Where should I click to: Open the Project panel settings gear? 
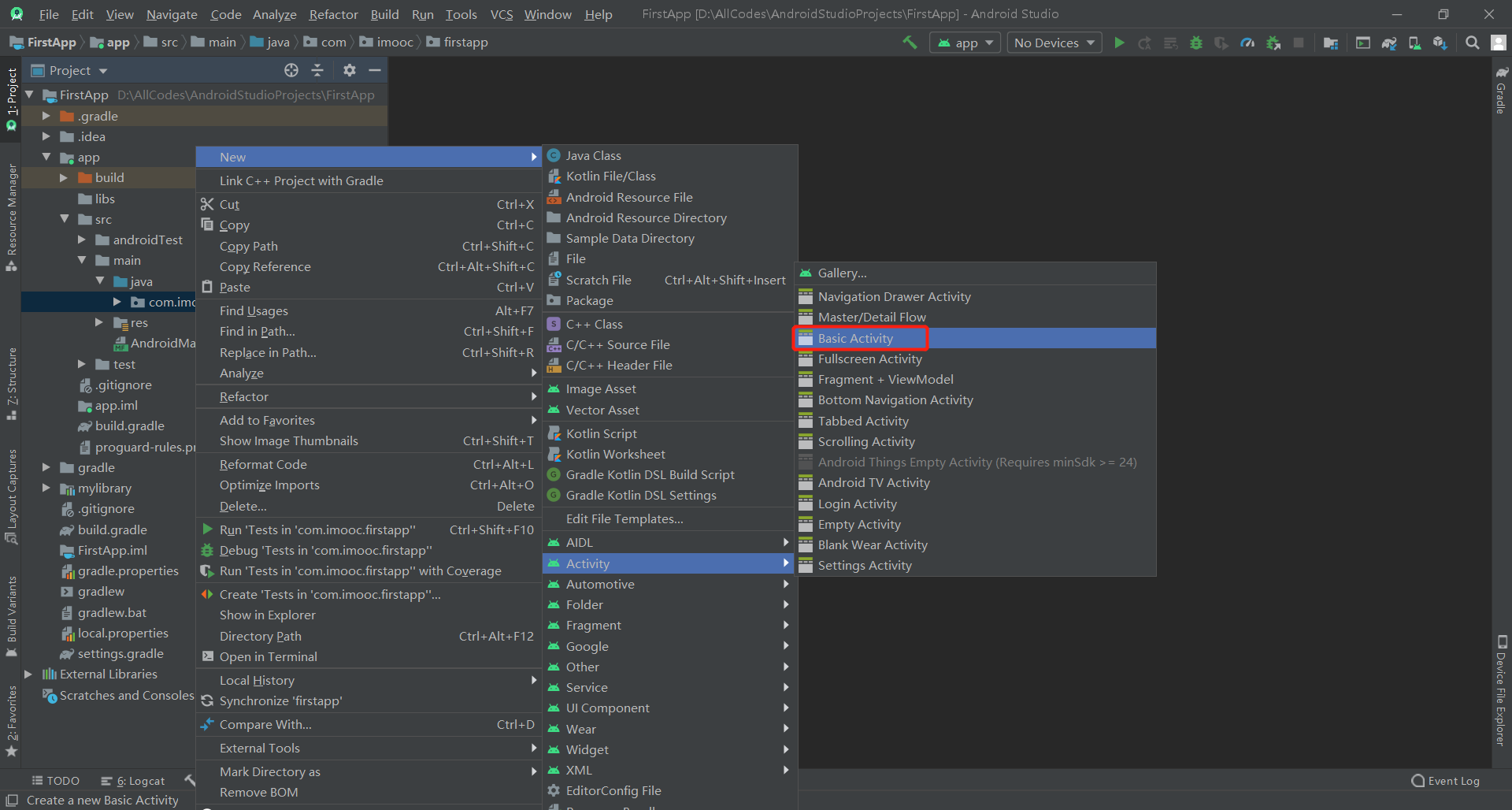pos(350,70)
